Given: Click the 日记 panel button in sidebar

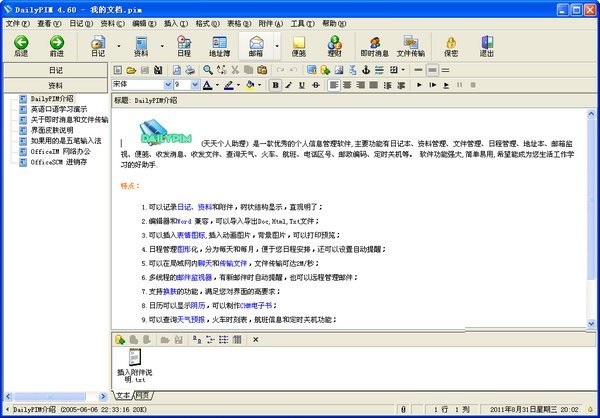Looking at the screenshot, I should [x=56, y=70].
